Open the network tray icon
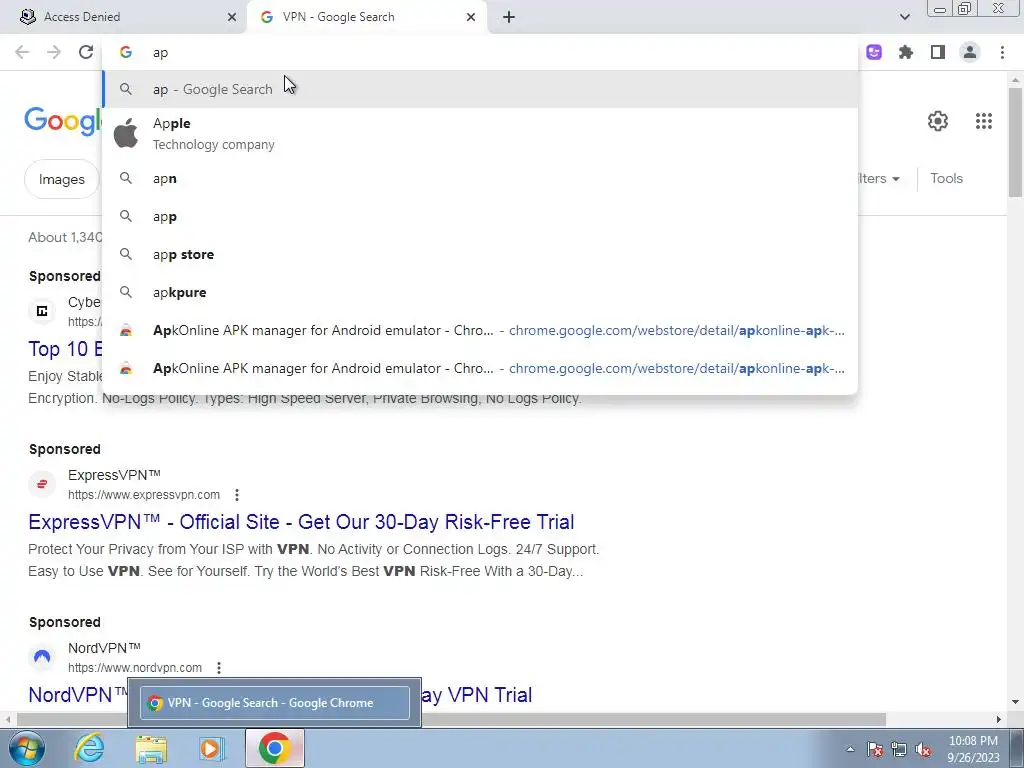 point(899,749)
